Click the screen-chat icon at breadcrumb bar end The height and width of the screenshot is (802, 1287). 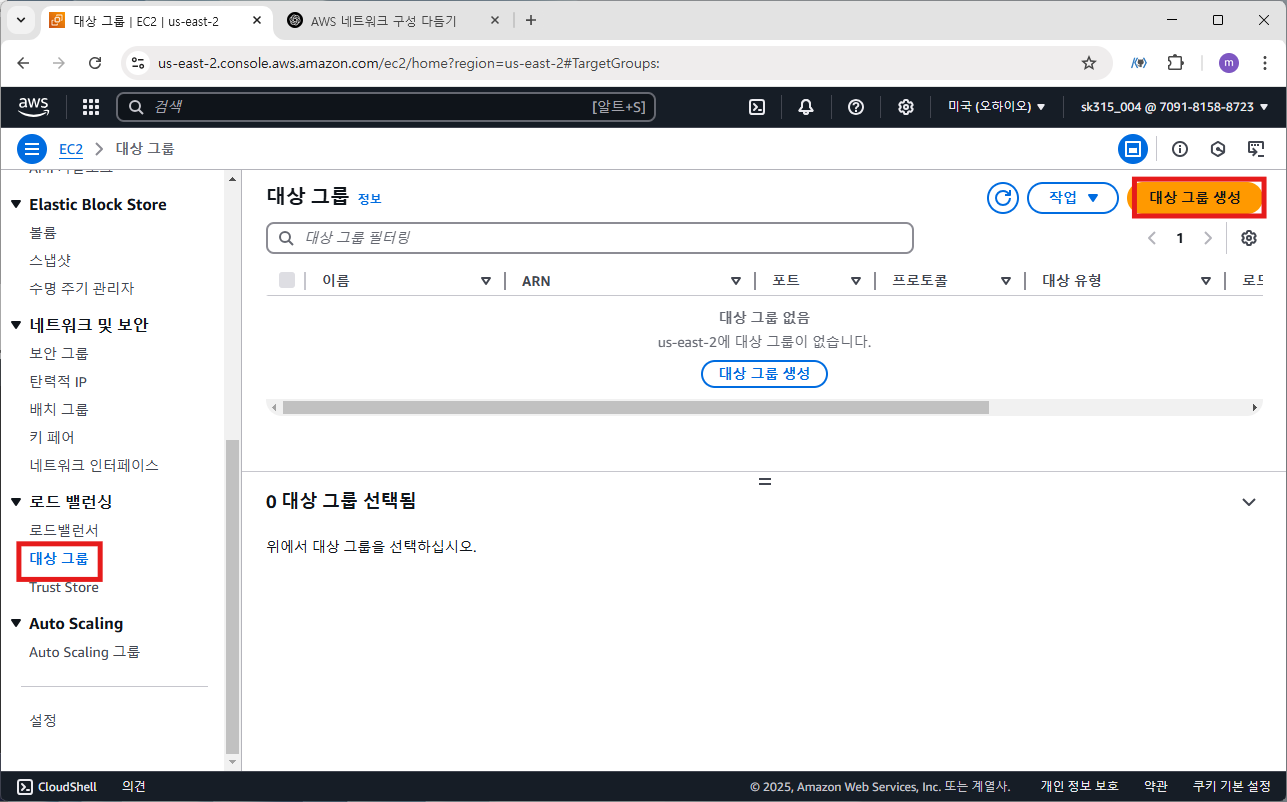pos(1256,149)
